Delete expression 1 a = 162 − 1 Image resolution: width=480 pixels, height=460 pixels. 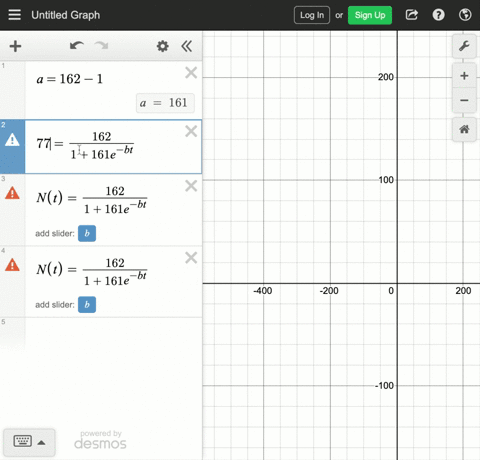click(x=191, y=73)
